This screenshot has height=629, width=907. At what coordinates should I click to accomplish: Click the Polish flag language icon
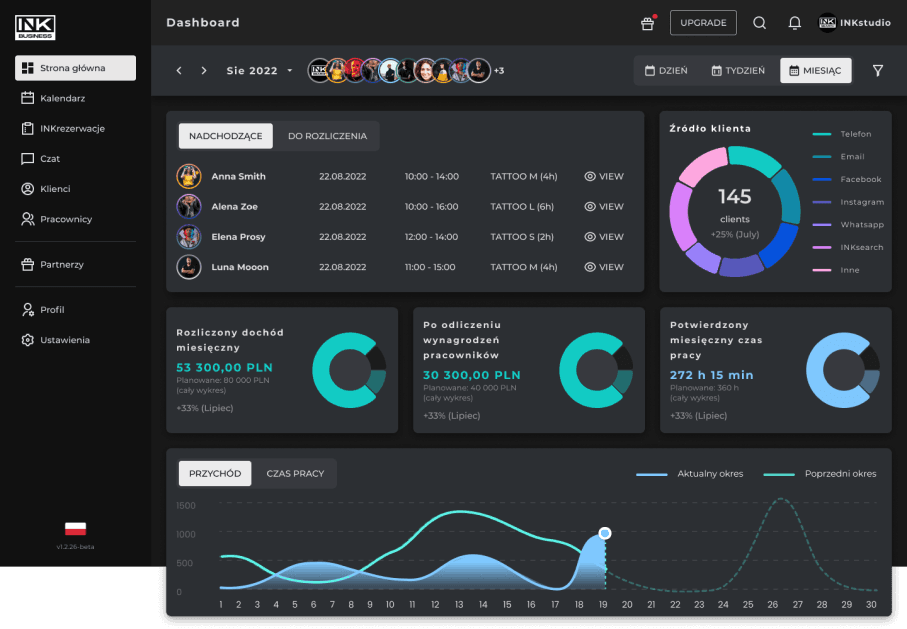[x=75, y=528]
